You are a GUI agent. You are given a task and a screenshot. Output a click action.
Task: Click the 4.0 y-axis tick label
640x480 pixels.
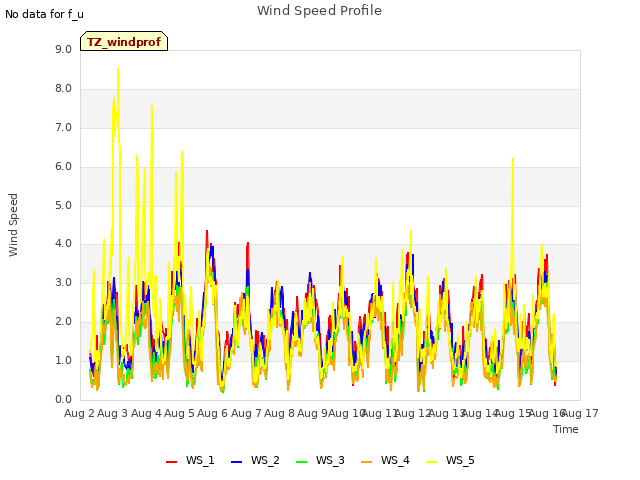63,244
